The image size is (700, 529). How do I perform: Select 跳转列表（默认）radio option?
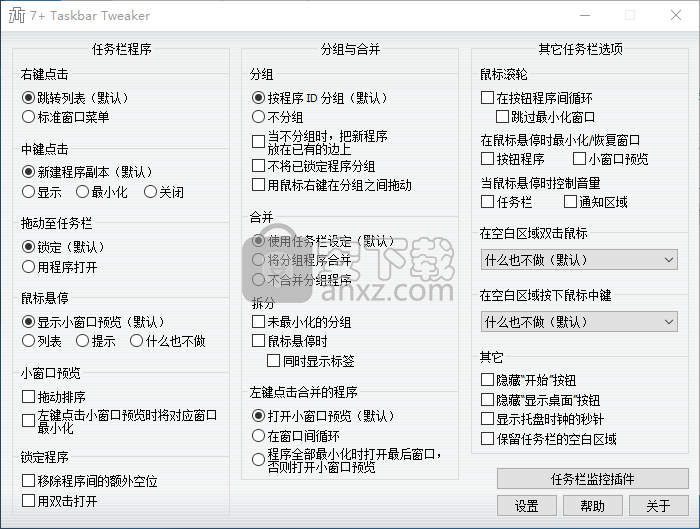[x=75, y=98]
